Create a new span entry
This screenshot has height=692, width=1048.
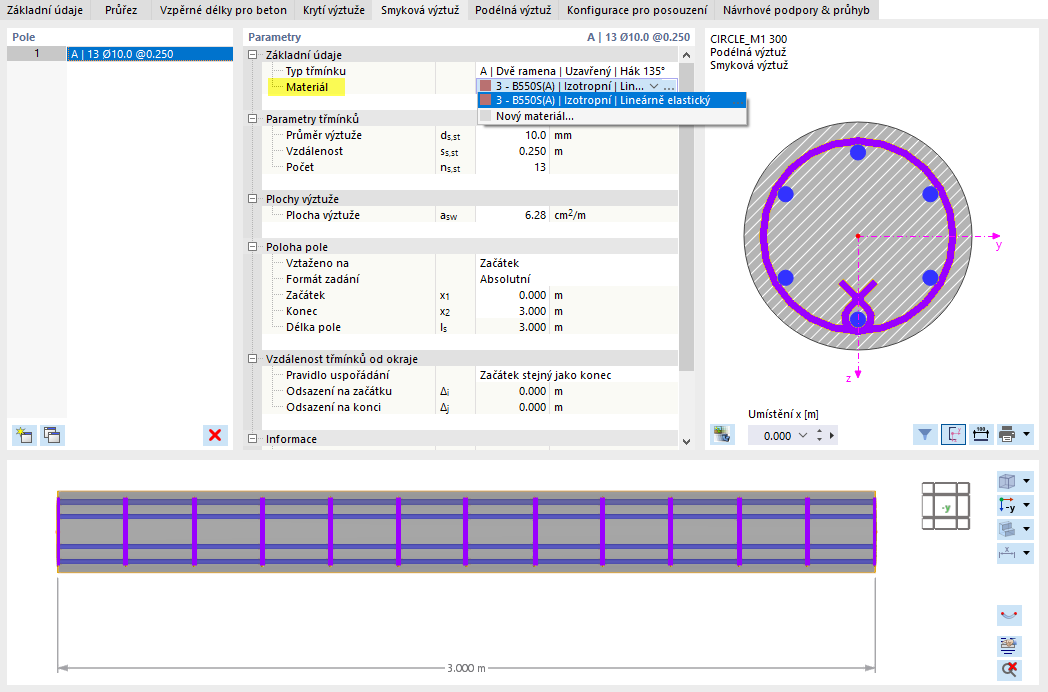click(x=25, y=435)
